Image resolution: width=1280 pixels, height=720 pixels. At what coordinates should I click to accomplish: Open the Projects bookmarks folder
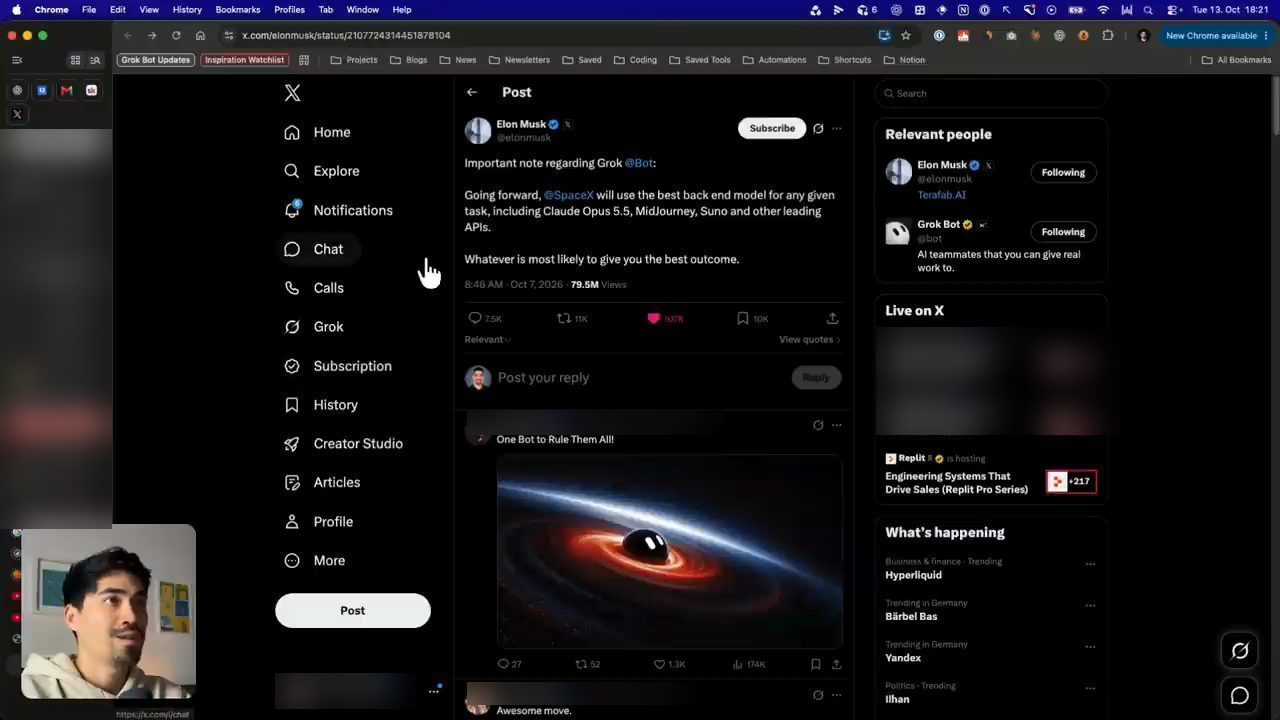(x=354, y=60)
